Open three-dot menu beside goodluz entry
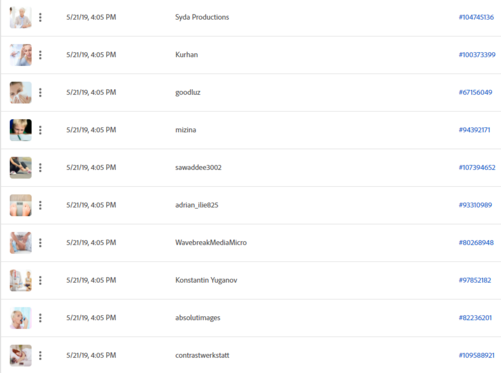The height and width of the screenshot is (373, 501). (x=40, y=92)
